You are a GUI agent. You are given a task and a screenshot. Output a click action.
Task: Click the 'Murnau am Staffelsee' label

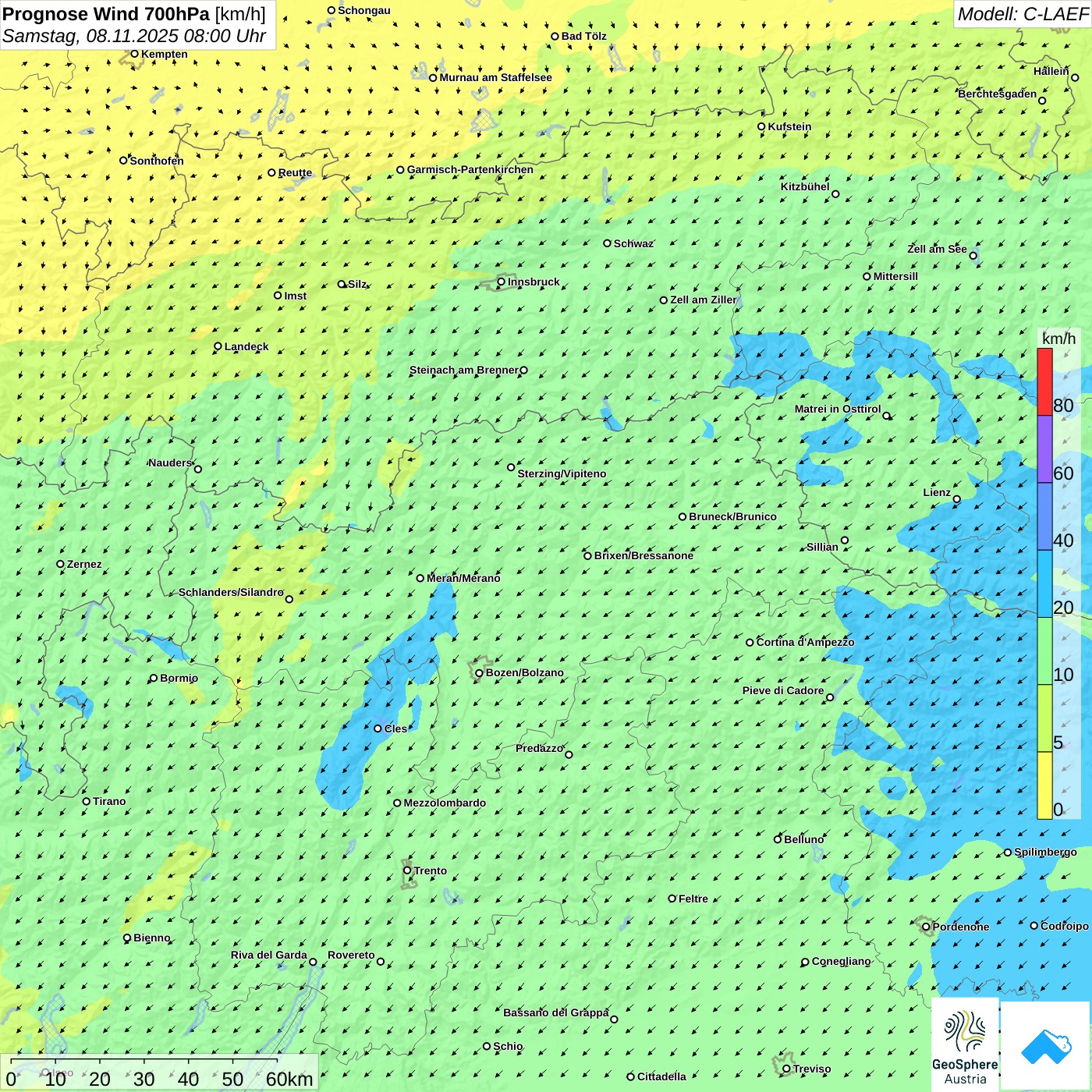point(495,77)
